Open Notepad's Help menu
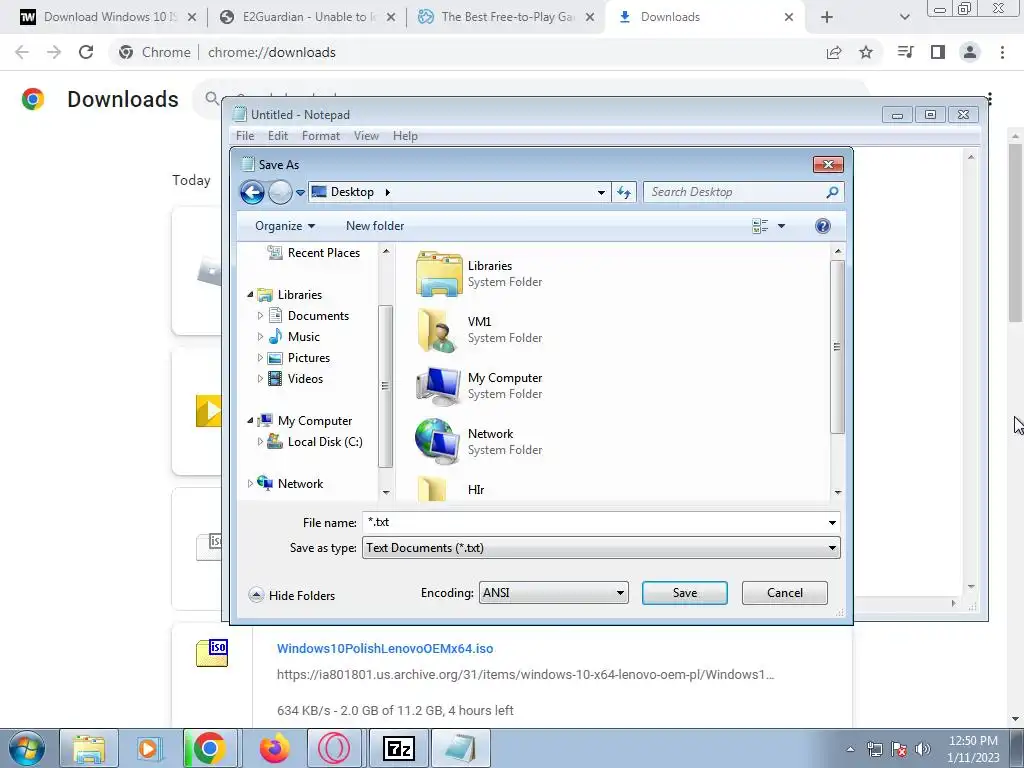1024x768 pixels. pyautogui.click(x=405, y=136)
